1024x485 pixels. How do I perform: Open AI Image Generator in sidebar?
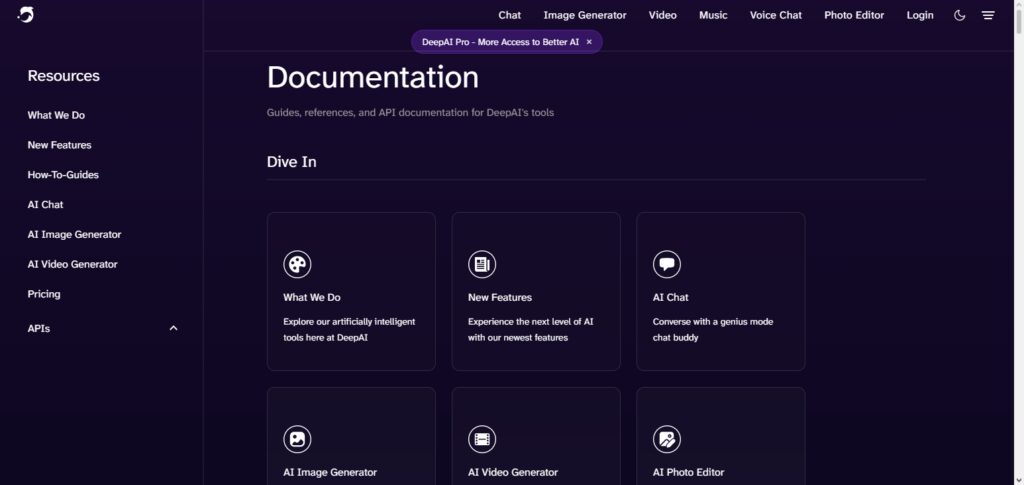point(74,234)
